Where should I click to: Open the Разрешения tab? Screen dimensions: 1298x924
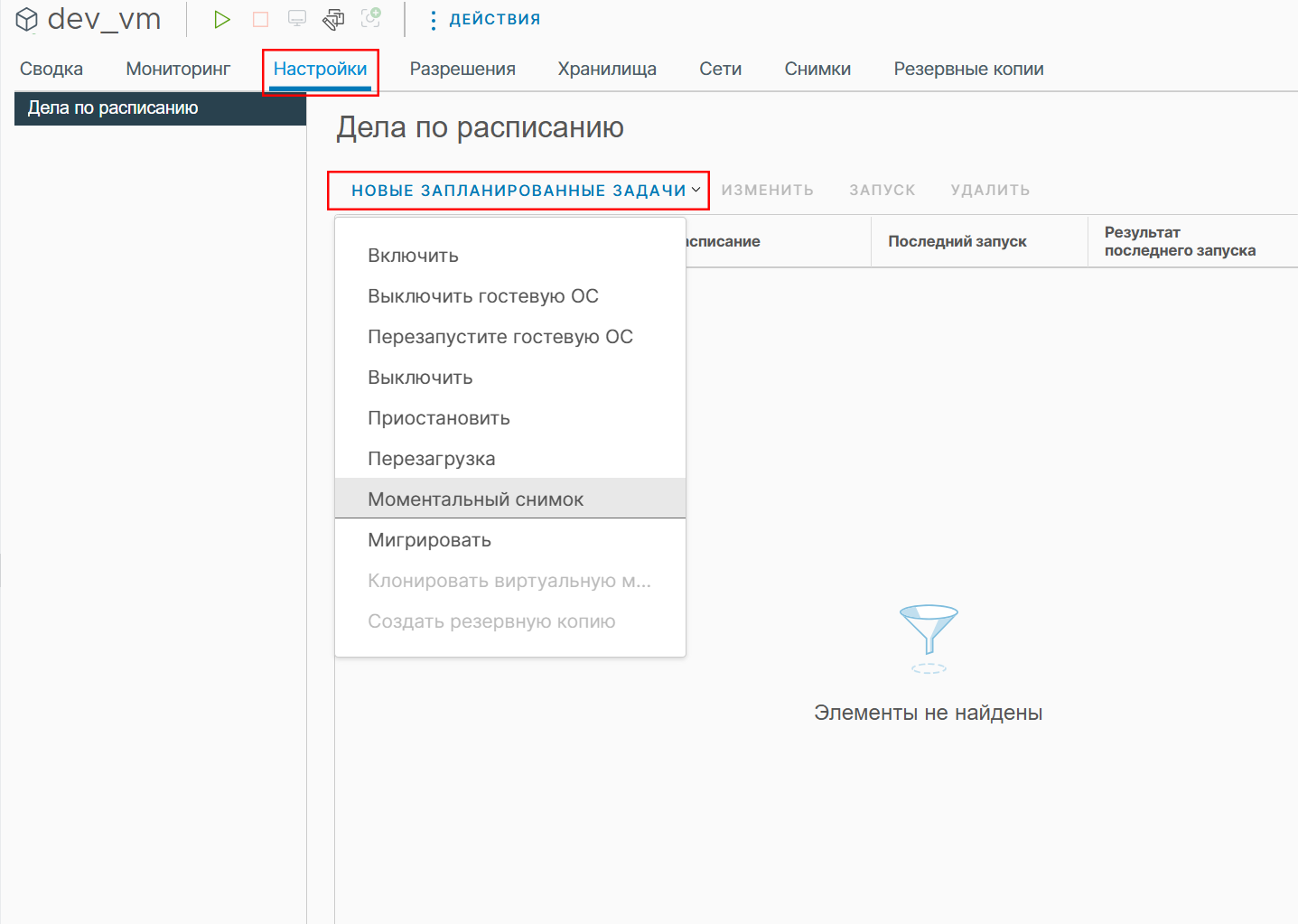(462, 69)
